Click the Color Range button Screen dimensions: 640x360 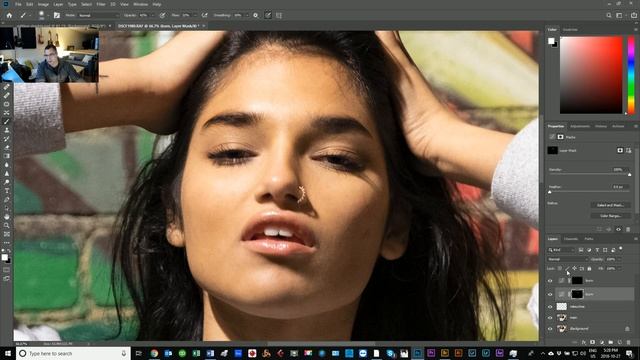pos(610,216)
